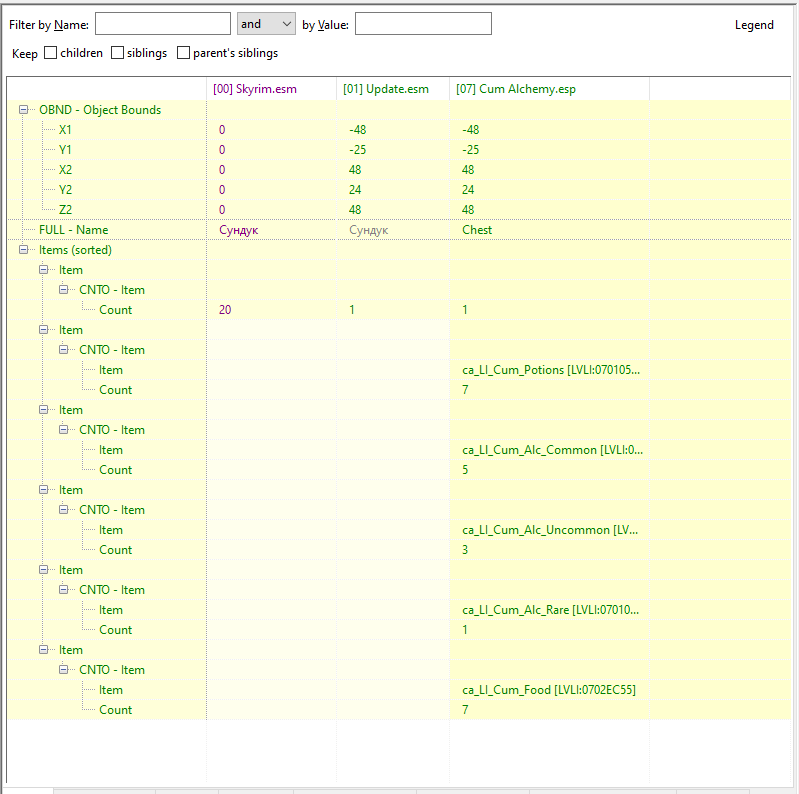Click the ca_LI_Cum_Potions item cell

tap(550, 370)
